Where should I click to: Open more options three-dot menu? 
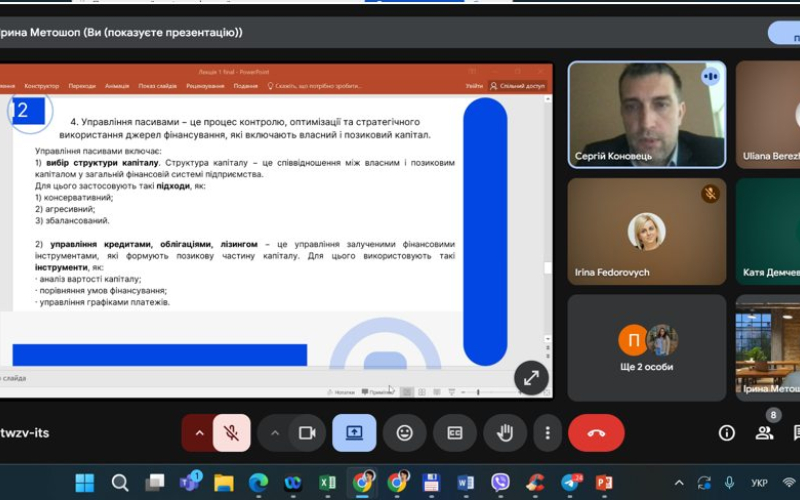[547, 433]
